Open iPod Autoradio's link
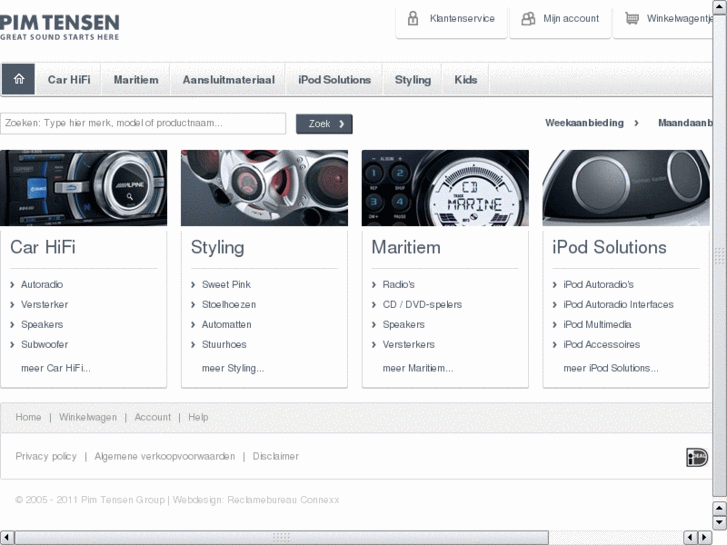 598,284
